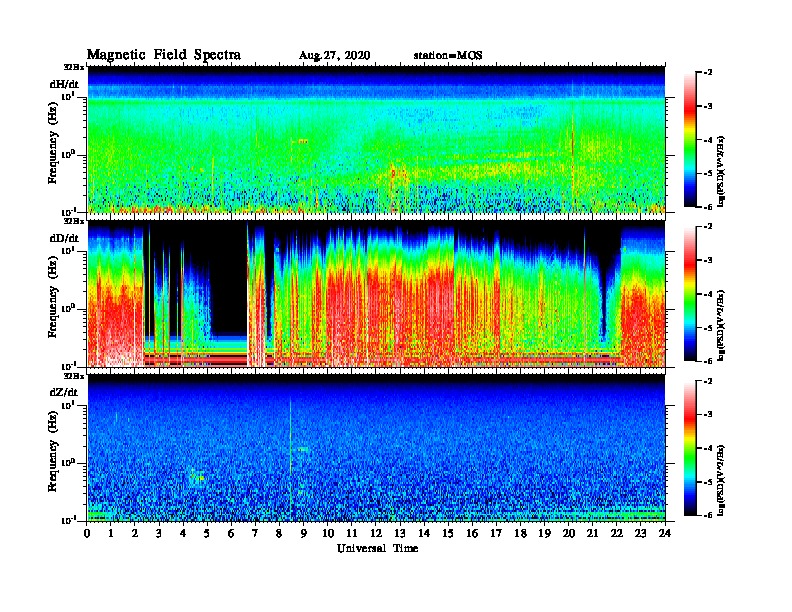Click the 'station=MOS' label

pos(448,55)
